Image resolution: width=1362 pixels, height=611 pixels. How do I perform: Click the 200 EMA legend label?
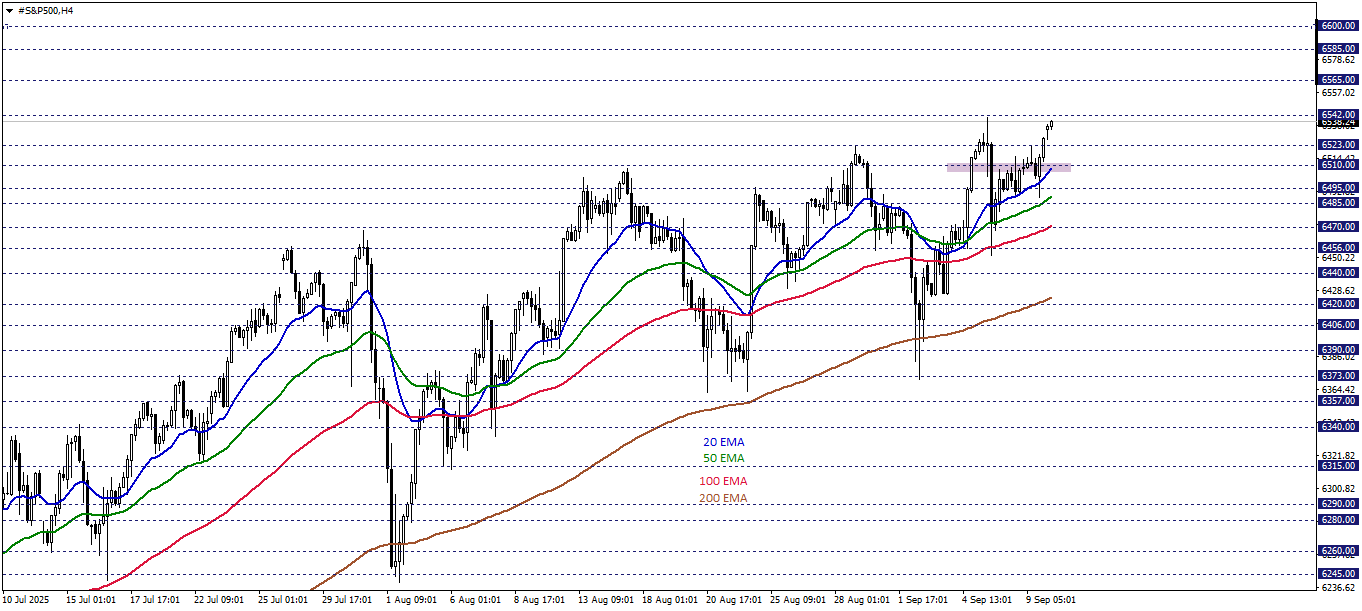(723, 498)
